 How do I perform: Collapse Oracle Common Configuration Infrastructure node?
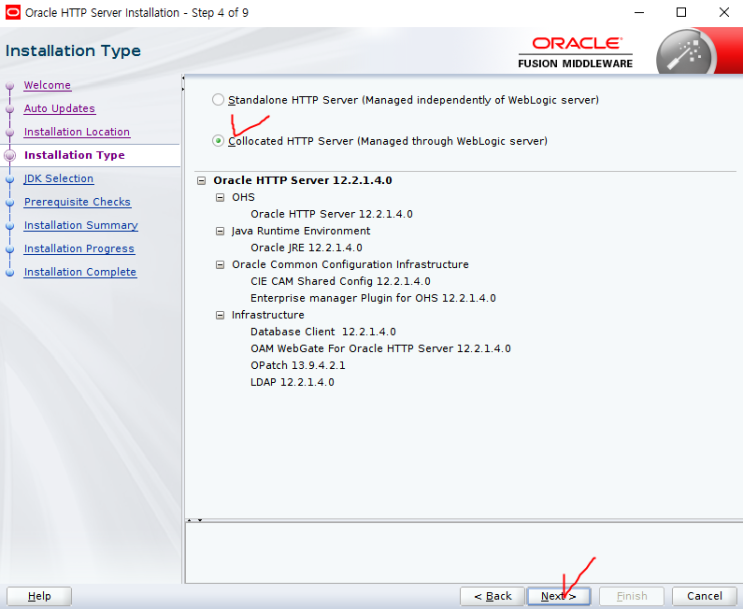tap(220, 264)
